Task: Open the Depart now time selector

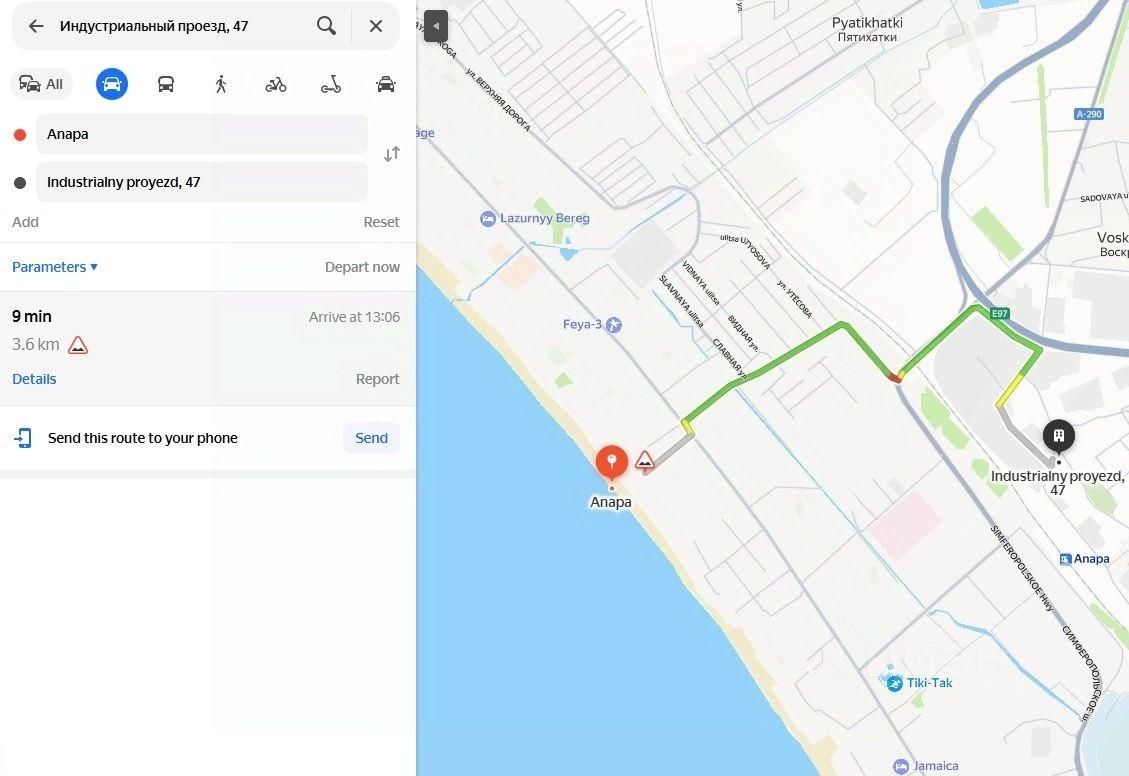Action: (362, 267)
